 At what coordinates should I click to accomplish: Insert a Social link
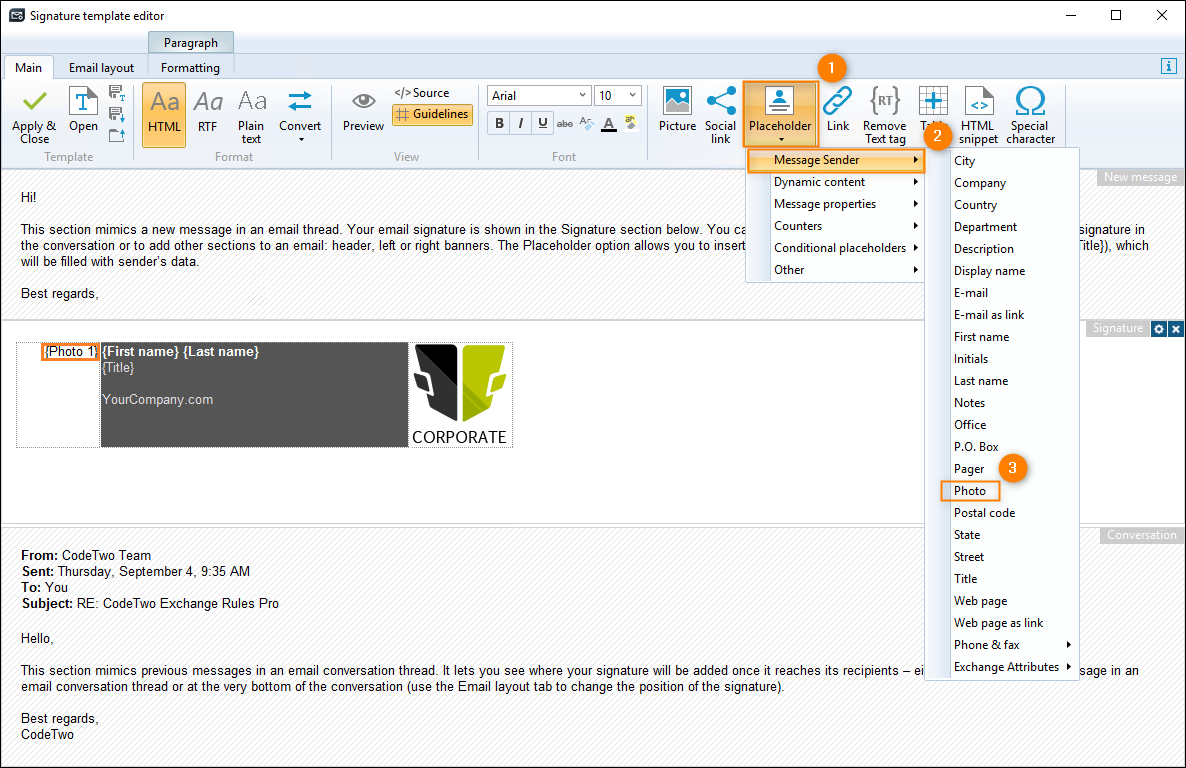[720, 115]
